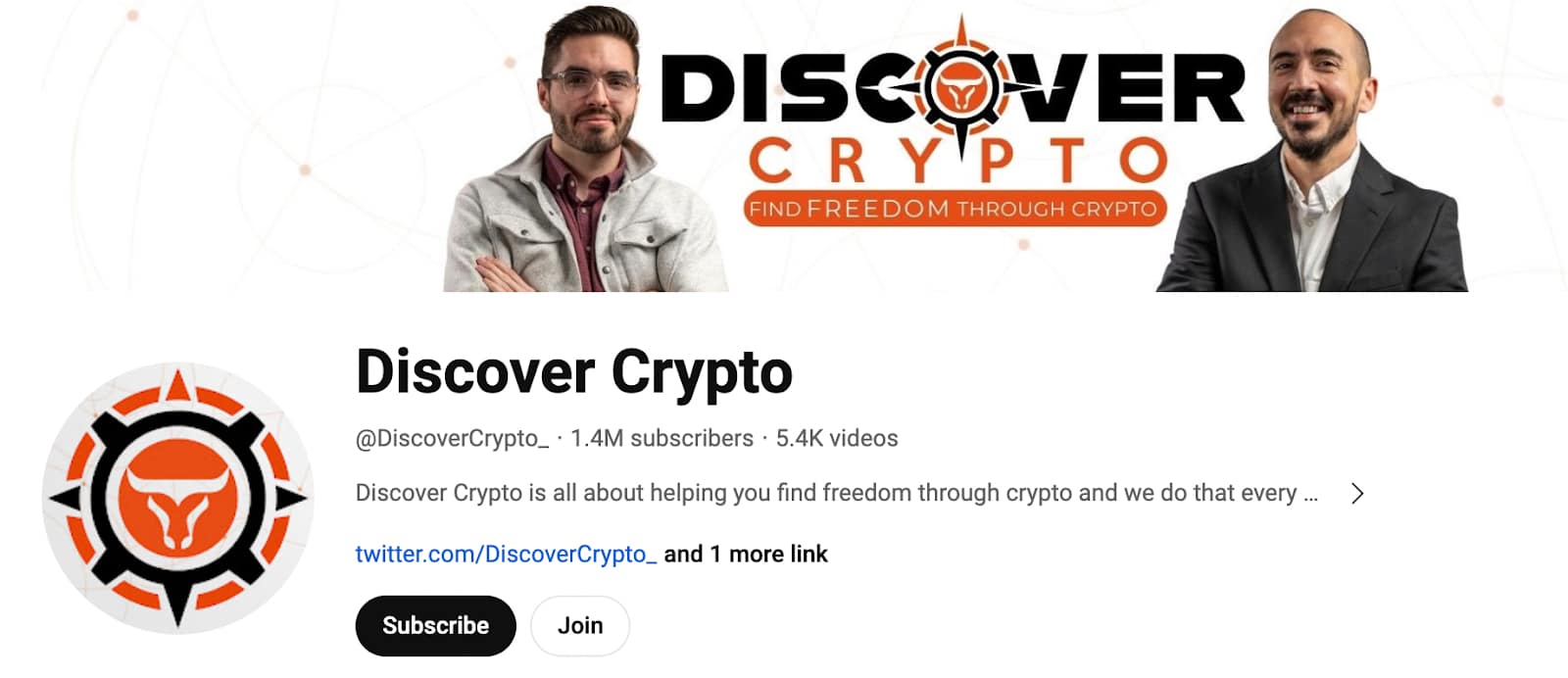Show the 'and 1 more link' list

746,555
